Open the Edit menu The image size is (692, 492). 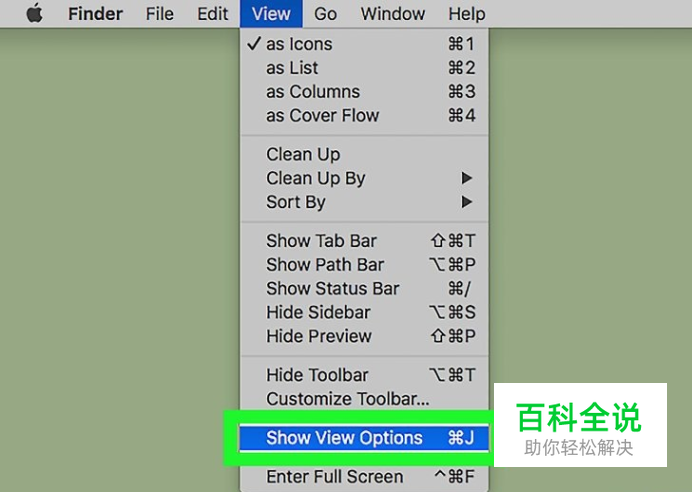212,14
